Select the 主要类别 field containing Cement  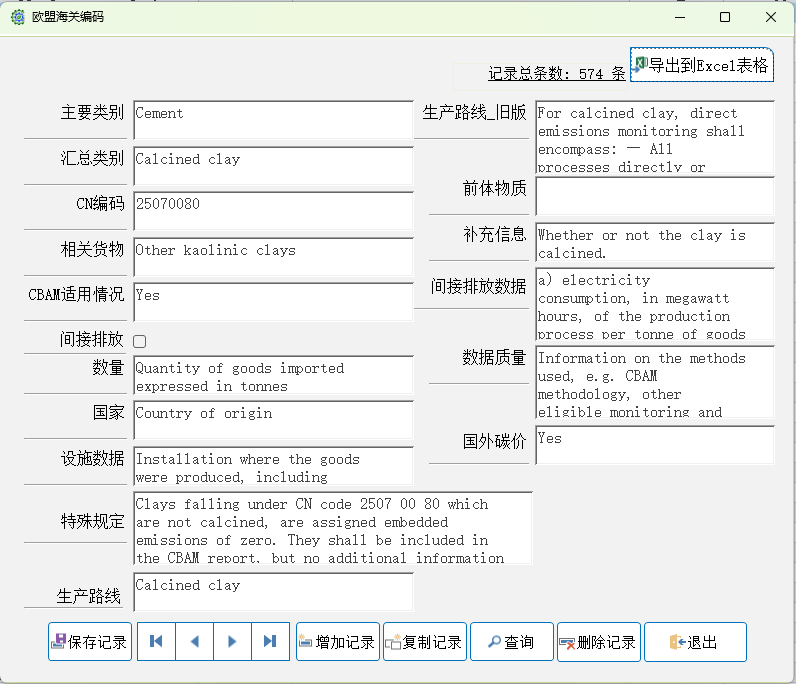click(273, 120)
